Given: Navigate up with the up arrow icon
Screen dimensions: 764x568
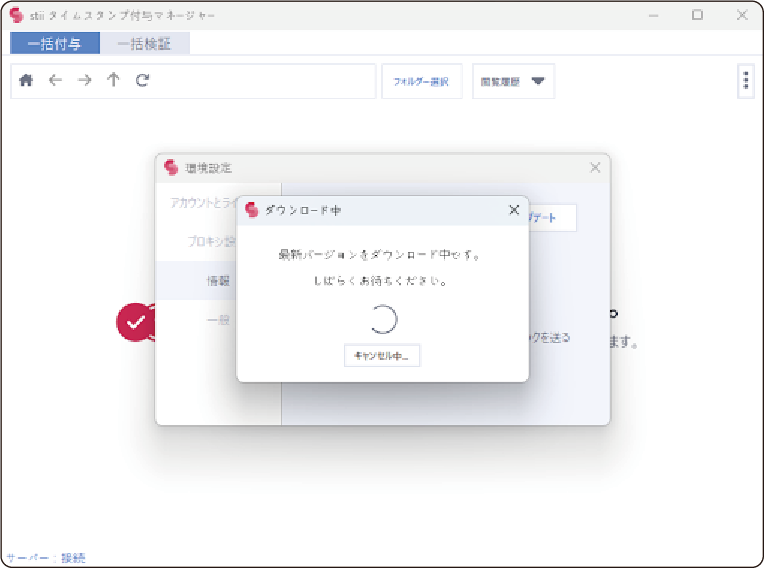Looking at the screenshot, I should pyautogui.click(x=113, y=81).
